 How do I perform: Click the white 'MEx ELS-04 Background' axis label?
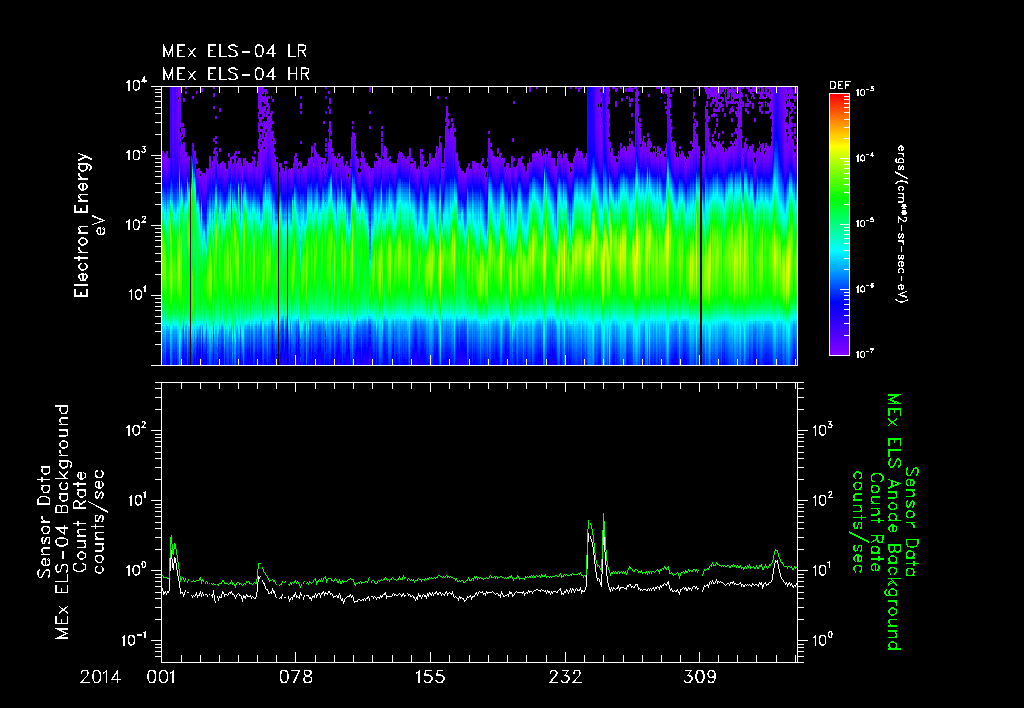click(x=62, y=521)
